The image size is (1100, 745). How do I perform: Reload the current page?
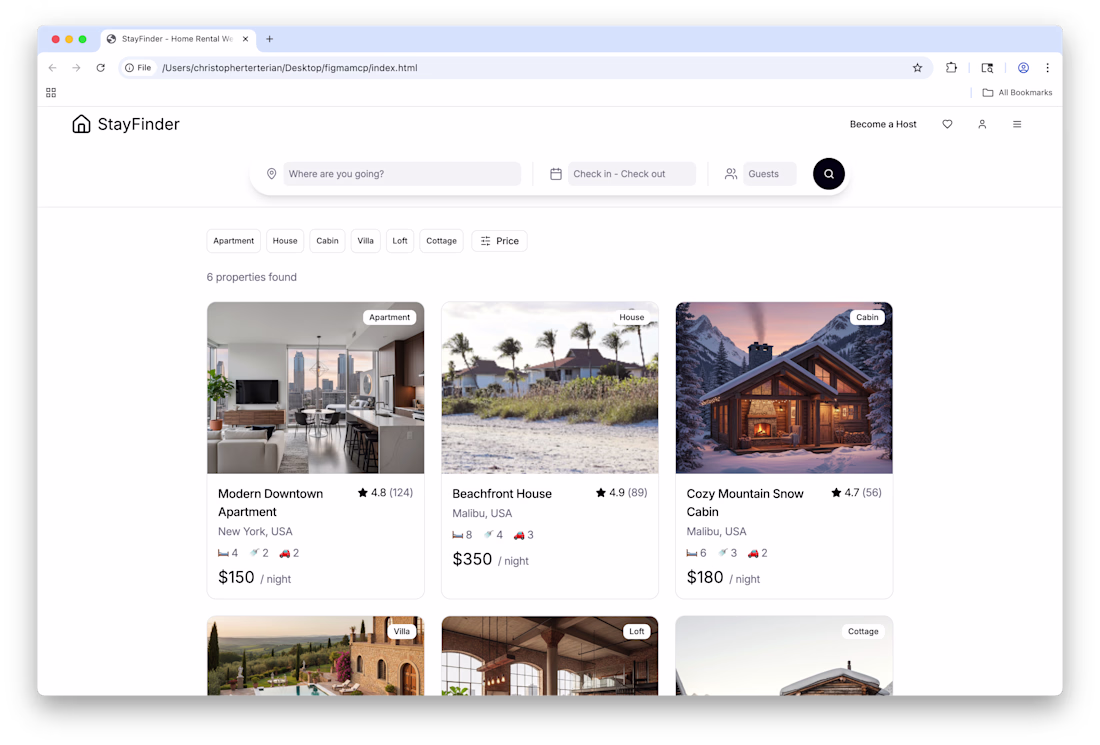click(100, 68)
